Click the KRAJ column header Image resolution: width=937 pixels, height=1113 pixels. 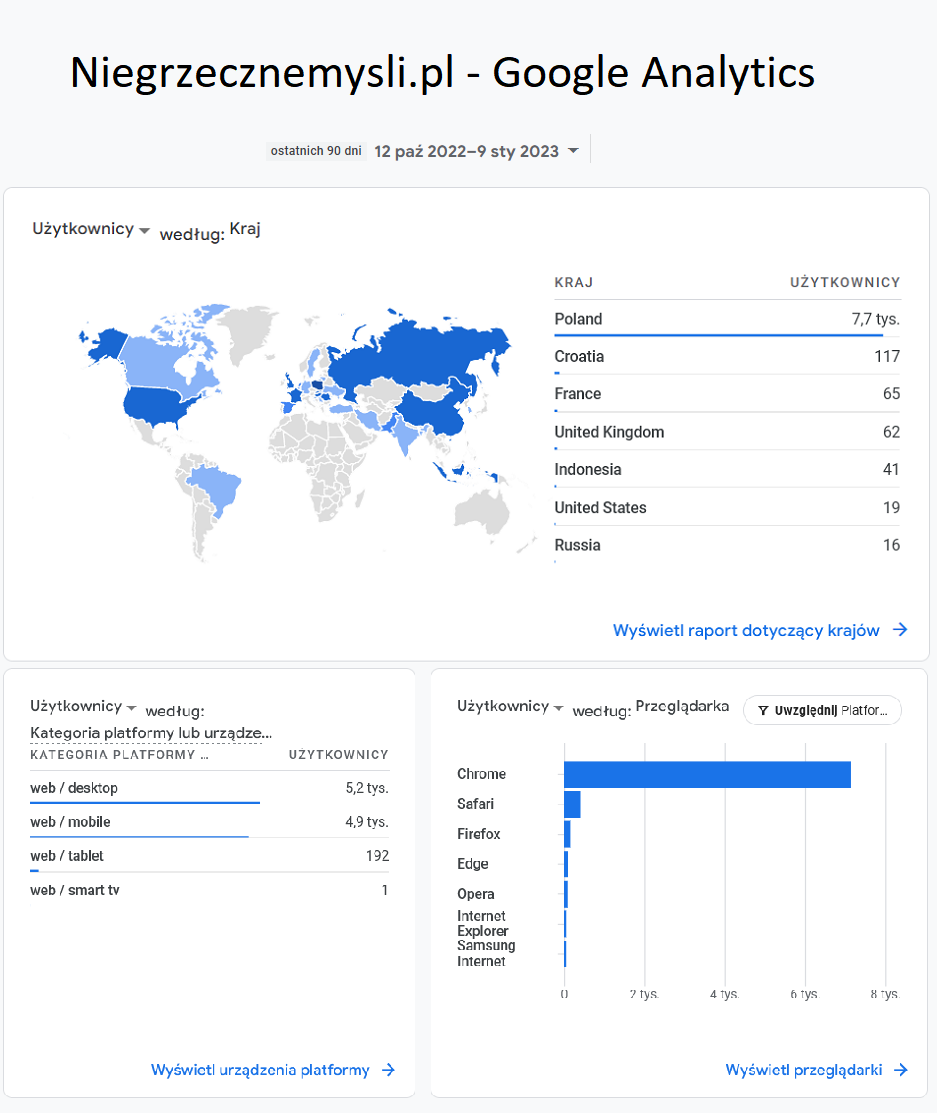coord(574,283)
